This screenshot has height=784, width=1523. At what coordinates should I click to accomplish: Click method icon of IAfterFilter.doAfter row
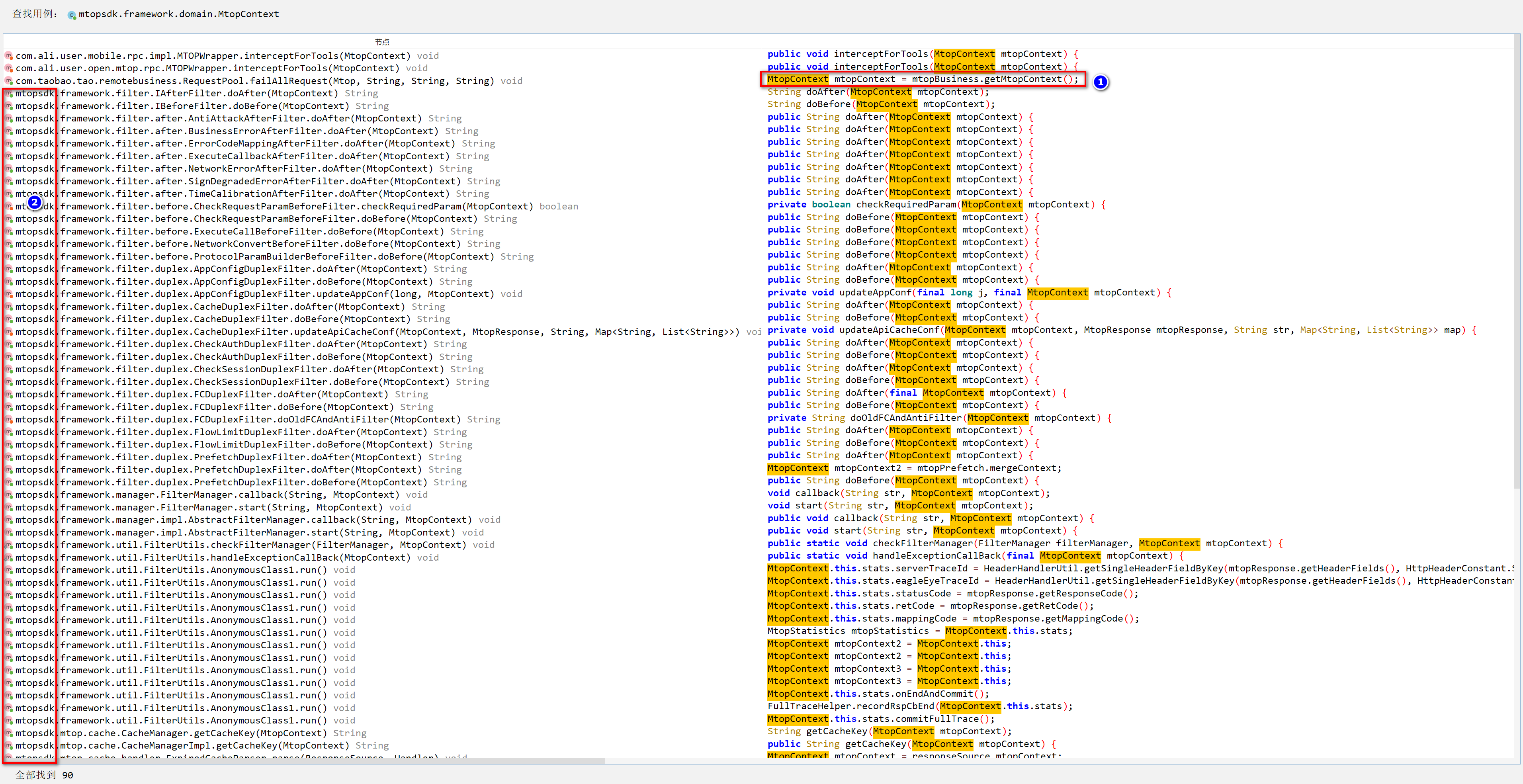[x=9, y=94]
